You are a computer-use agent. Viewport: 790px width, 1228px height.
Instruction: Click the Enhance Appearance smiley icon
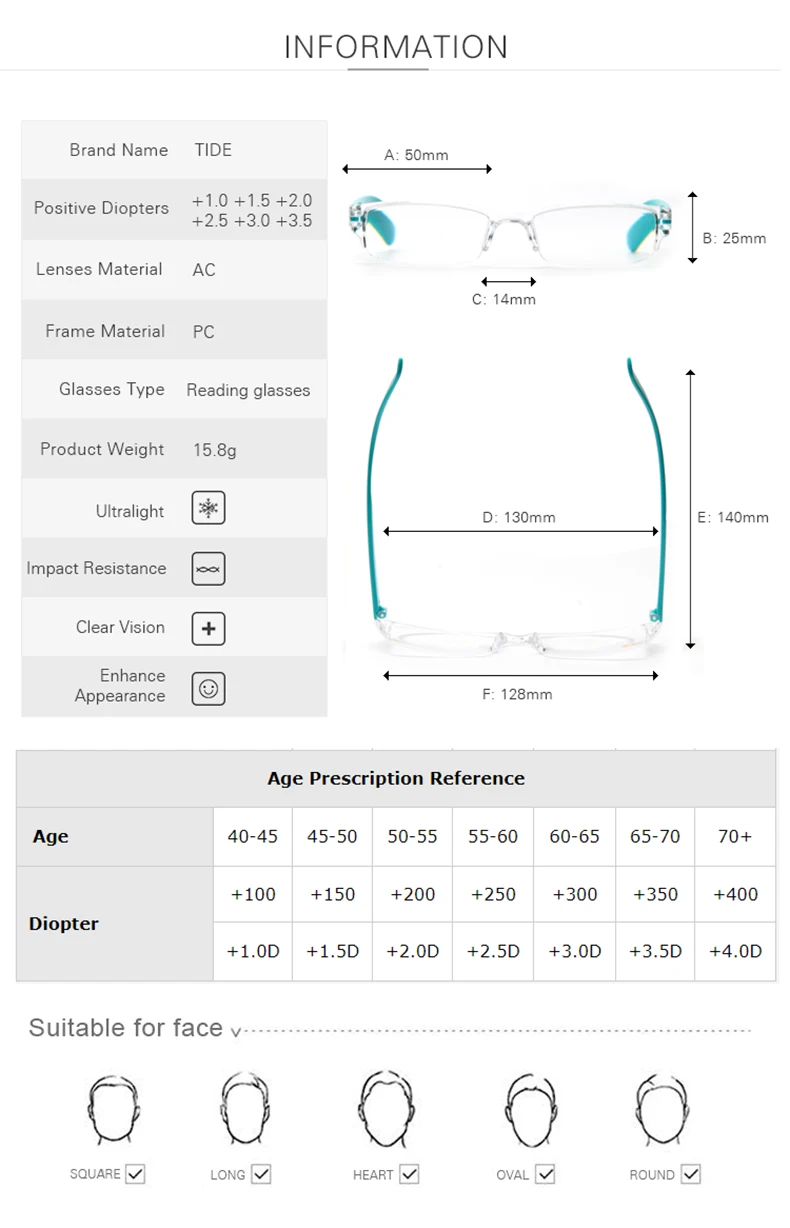click(x=208, y=688)
